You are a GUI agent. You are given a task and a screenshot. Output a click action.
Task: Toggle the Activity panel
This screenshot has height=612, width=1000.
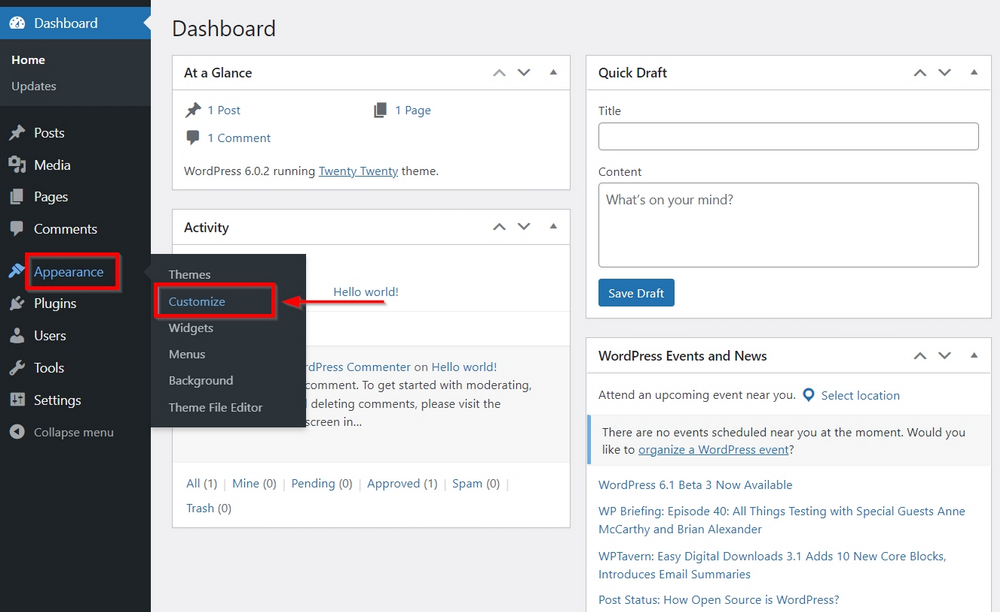click(x=553, y=226)
